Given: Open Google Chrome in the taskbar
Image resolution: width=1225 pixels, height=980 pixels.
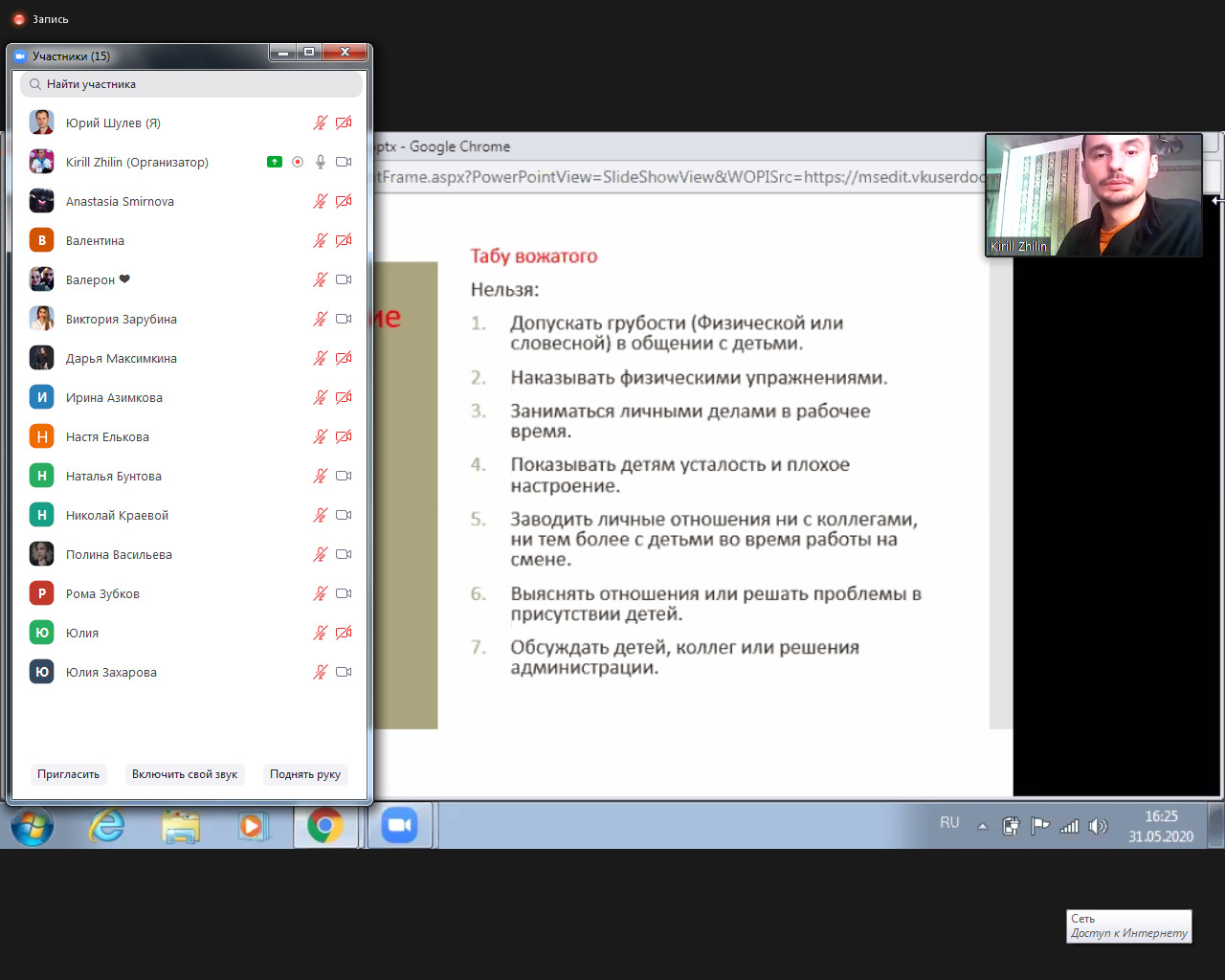Looking at the screenshot, I should pyautogui.click(x=324, y=825).
